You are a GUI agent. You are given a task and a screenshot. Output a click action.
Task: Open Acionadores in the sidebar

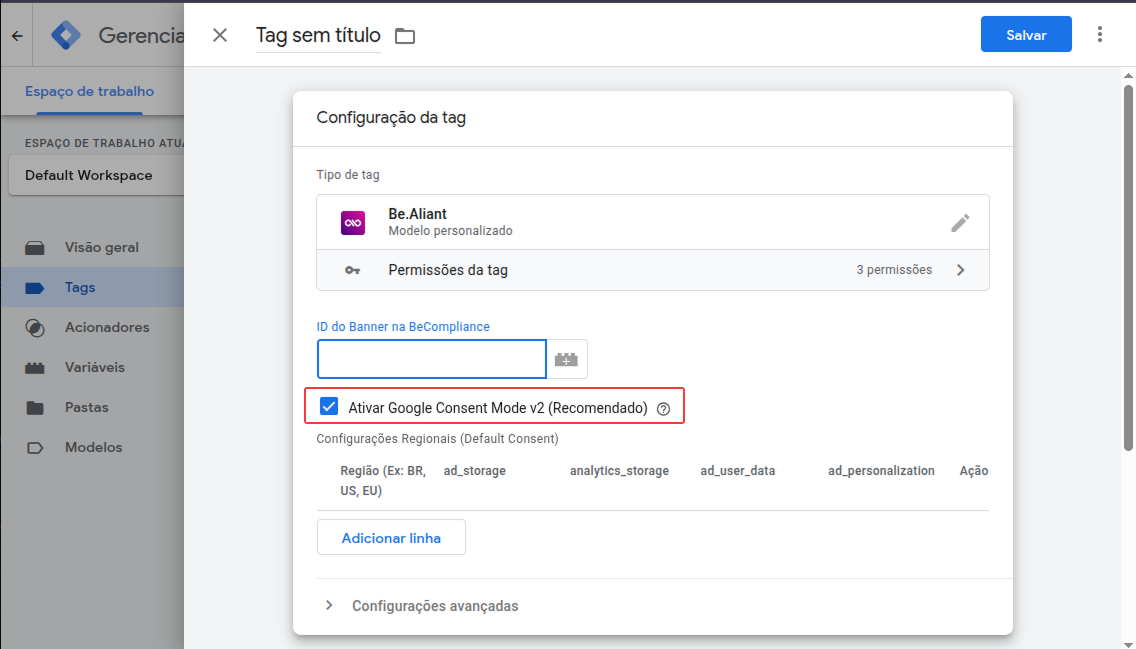pyautogui.click(x=106, y=327)
